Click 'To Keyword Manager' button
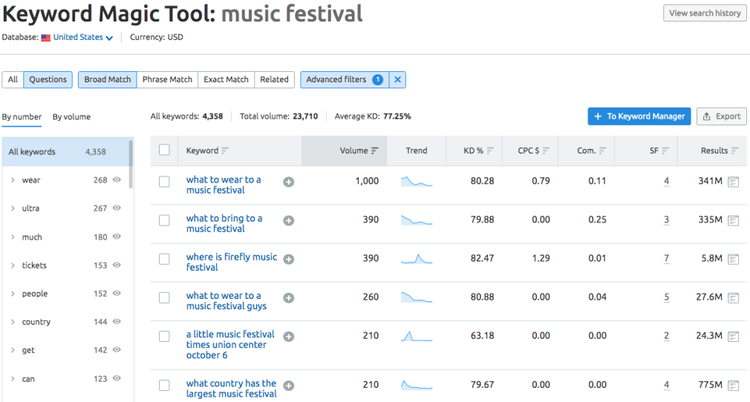Image resolution: width=750 pixels, height=402 pixels. click(639, 116)
